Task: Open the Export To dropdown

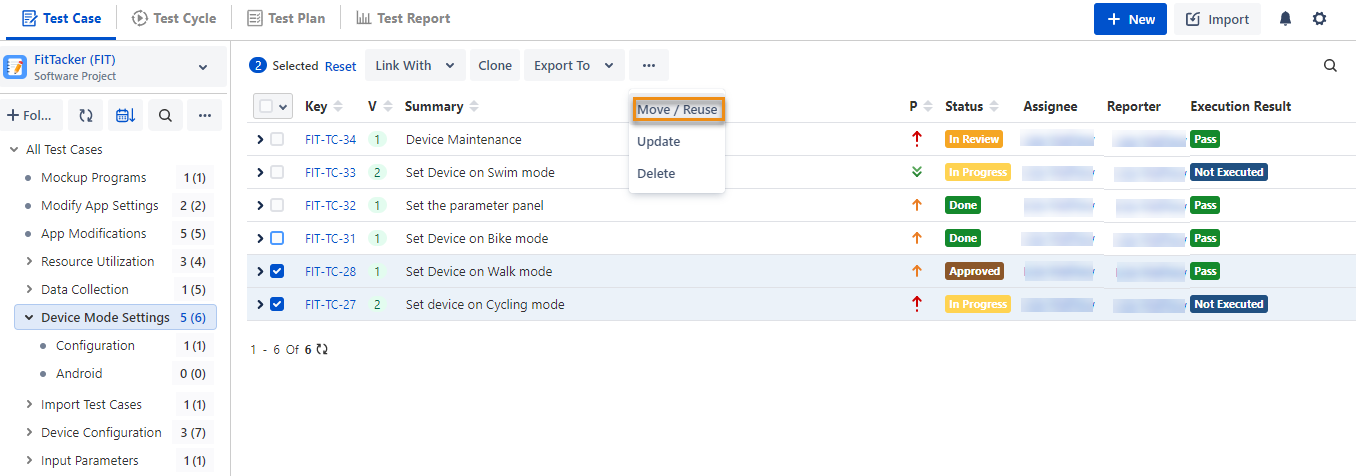Action: click(x=574, y=66)
